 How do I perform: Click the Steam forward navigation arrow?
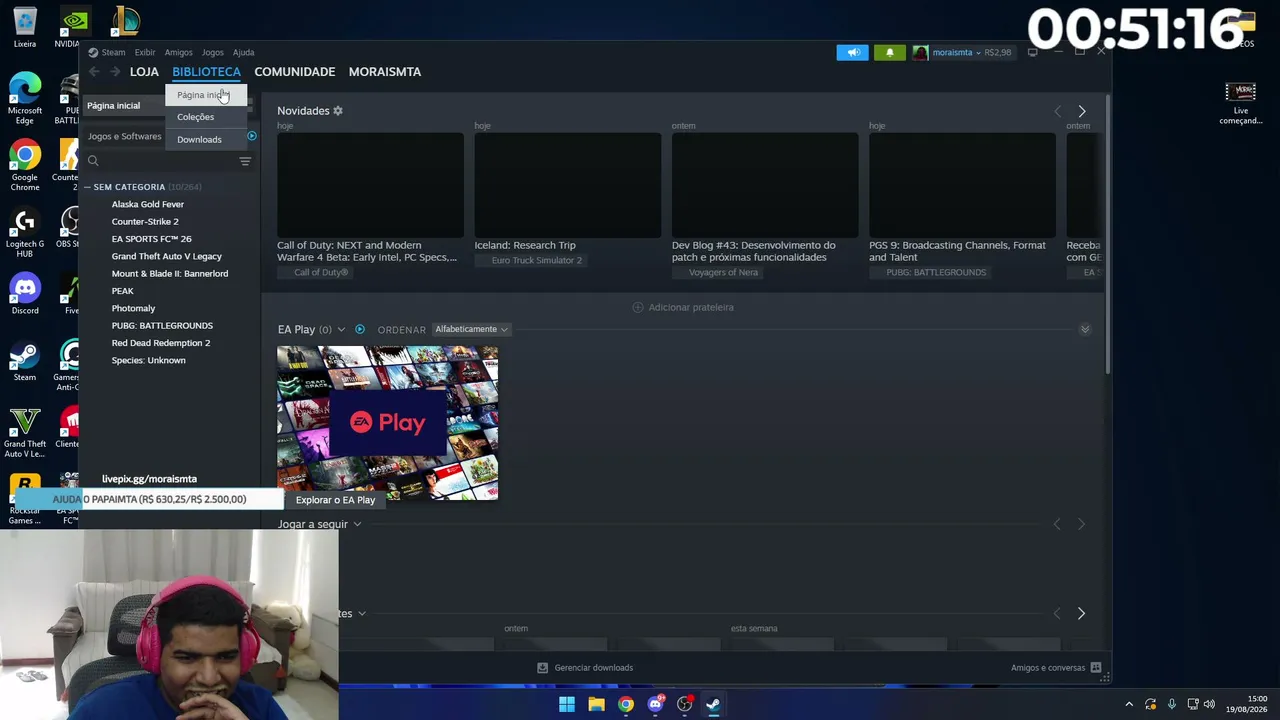point(115,72)
